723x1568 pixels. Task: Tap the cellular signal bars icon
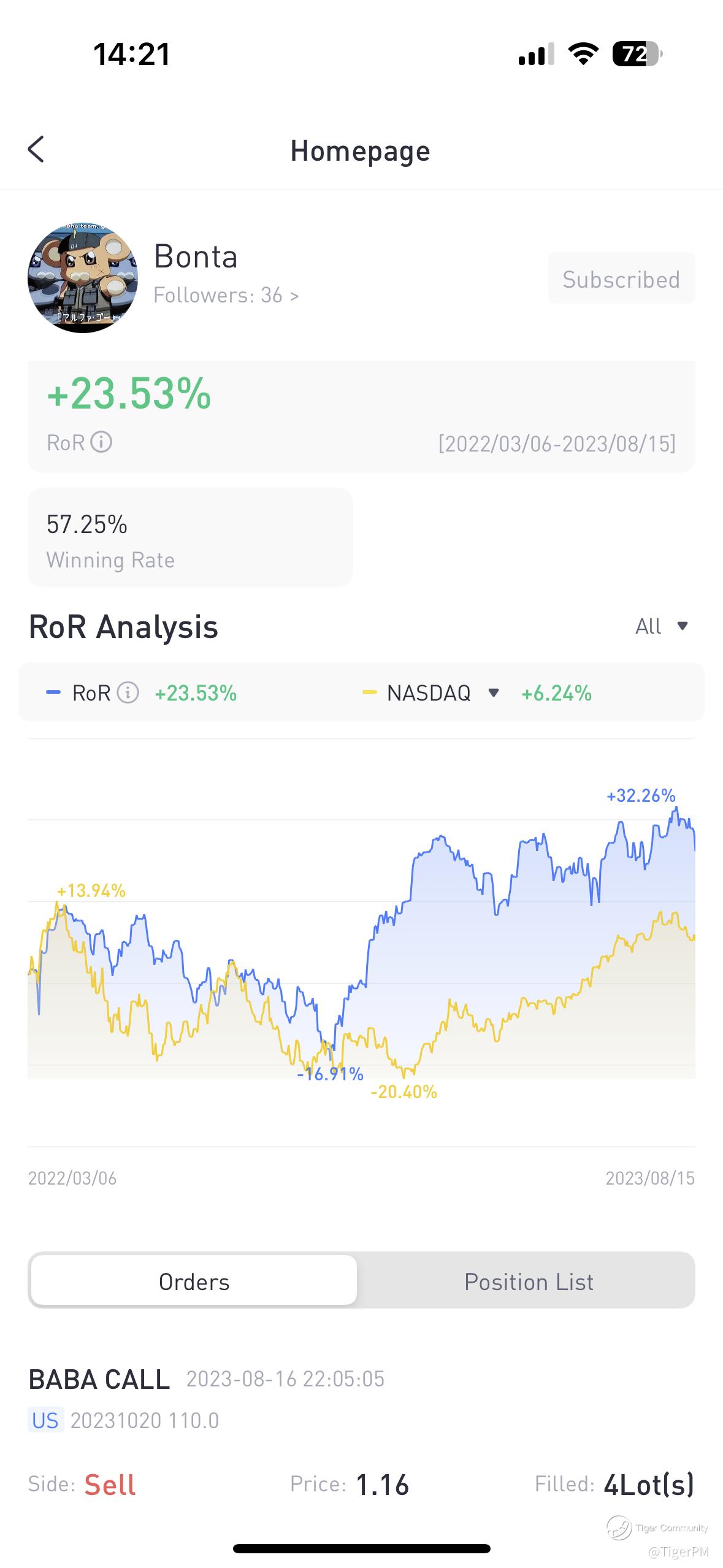tap(536, 54)
